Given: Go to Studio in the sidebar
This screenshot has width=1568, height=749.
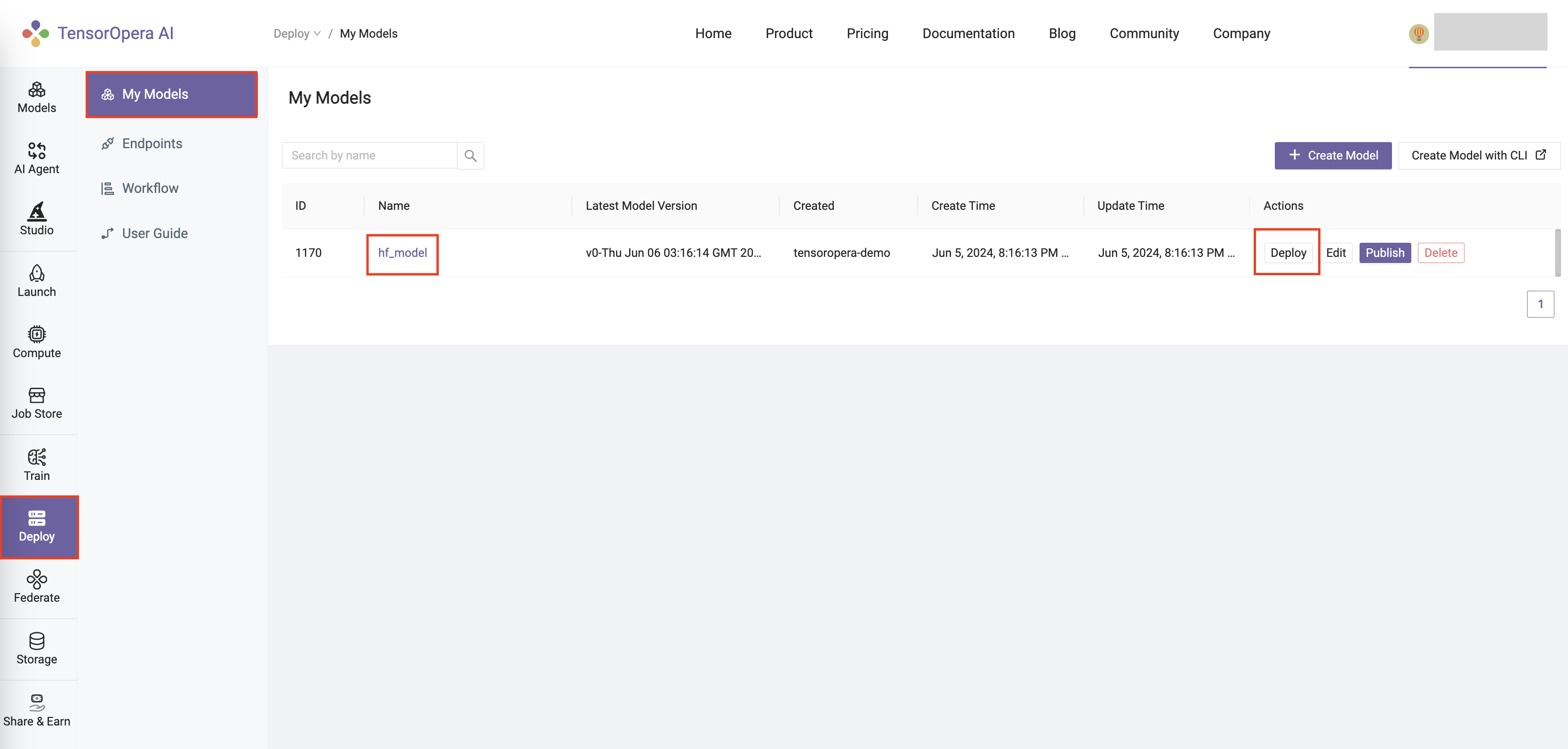Looking at the screenshot, I should pyautogui.click(x=37, y=219).
